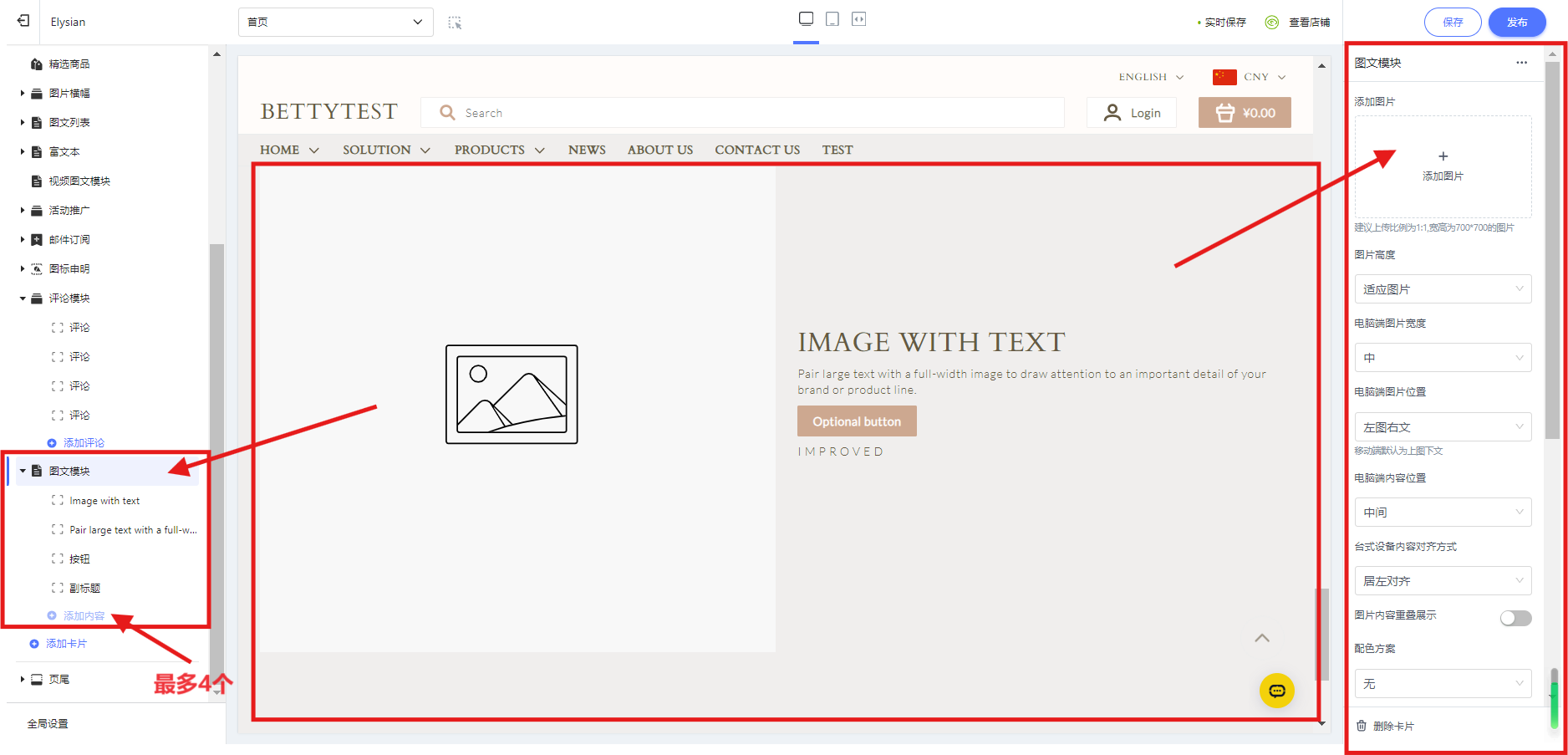Open the 电脑端图片位置 dropdown
The image size is (1568, 755).
pos(1443,427)
